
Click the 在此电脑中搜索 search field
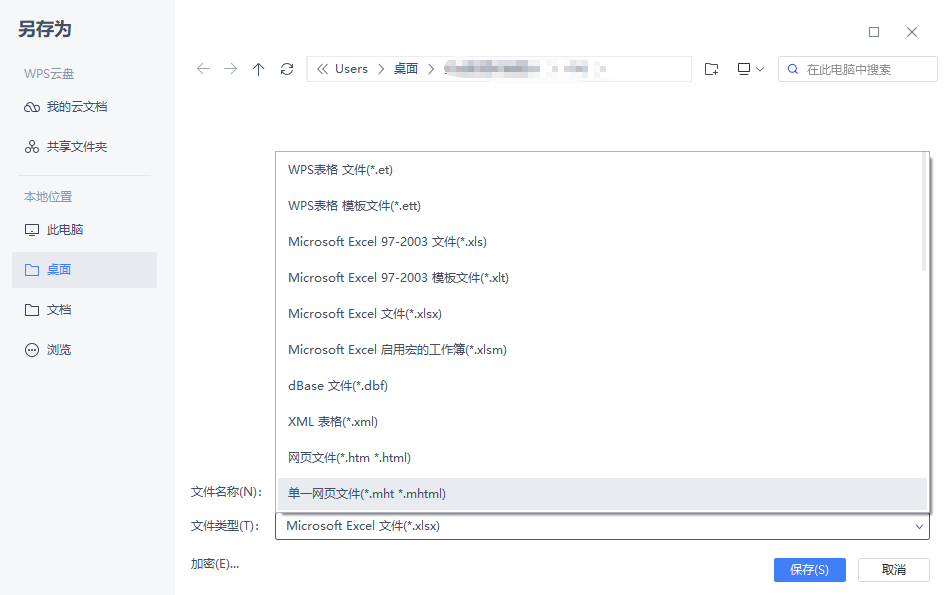coord(858,69)
